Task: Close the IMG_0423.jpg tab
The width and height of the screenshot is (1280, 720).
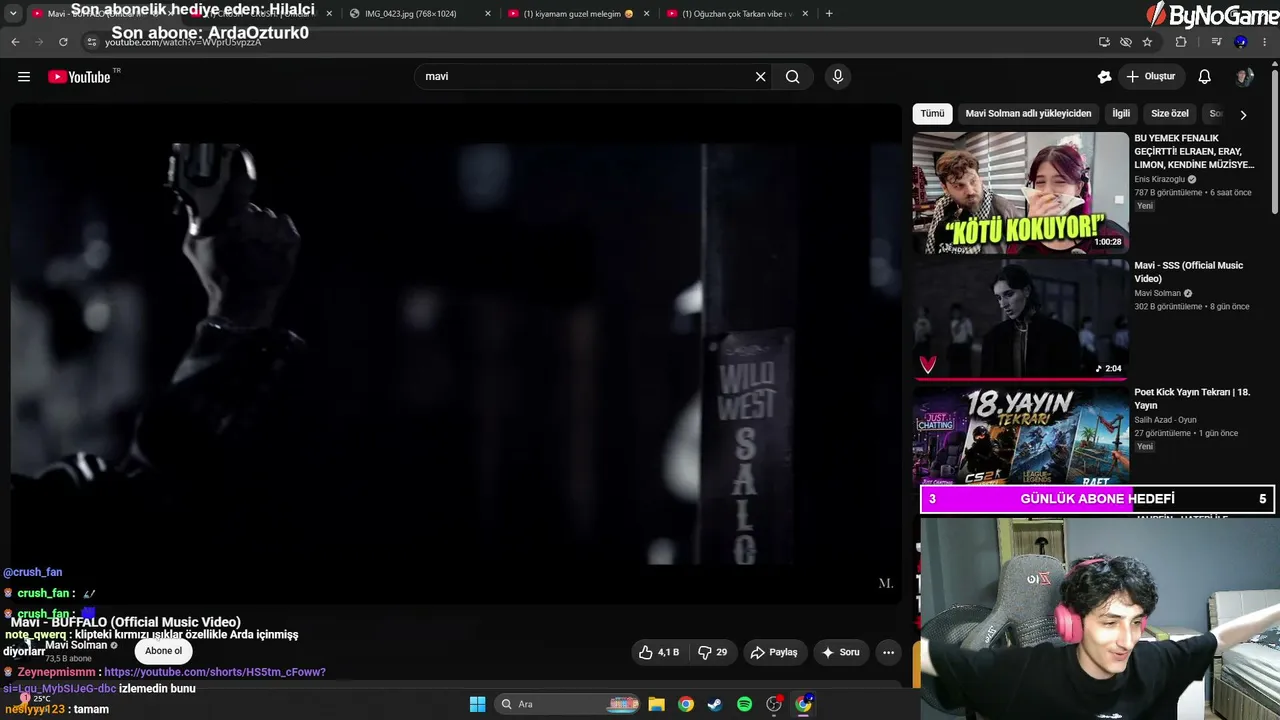Action: point(488,14)
